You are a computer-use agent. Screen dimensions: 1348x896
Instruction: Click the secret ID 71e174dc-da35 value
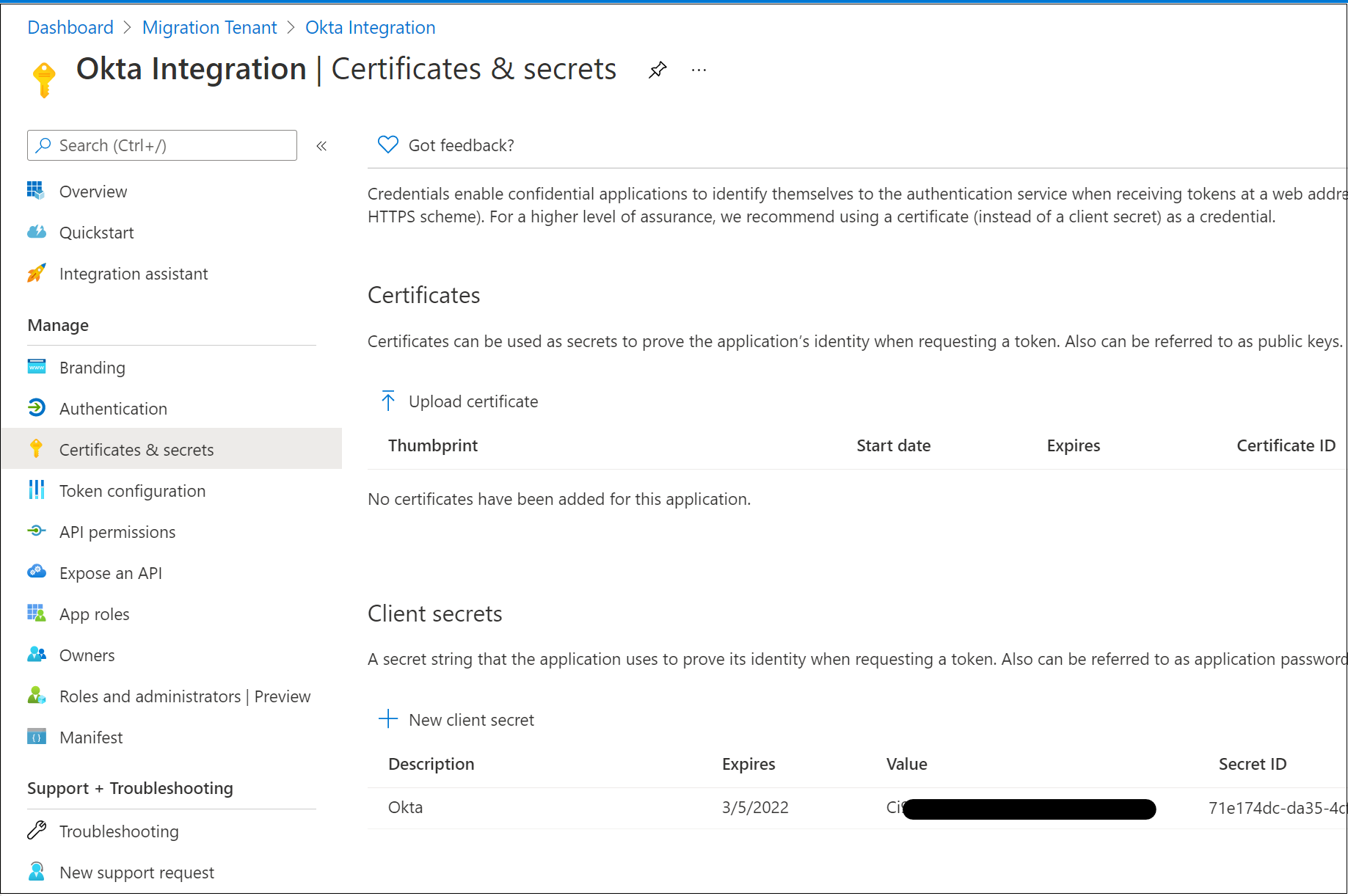point(1278,808)
